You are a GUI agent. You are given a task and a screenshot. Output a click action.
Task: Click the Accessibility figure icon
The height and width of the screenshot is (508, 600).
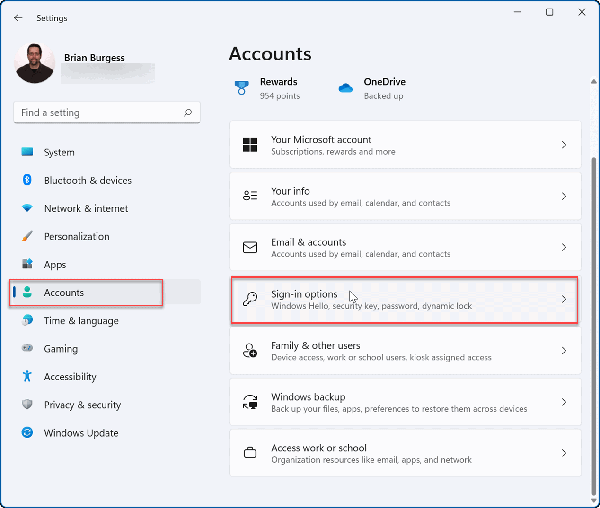(27, 376)
